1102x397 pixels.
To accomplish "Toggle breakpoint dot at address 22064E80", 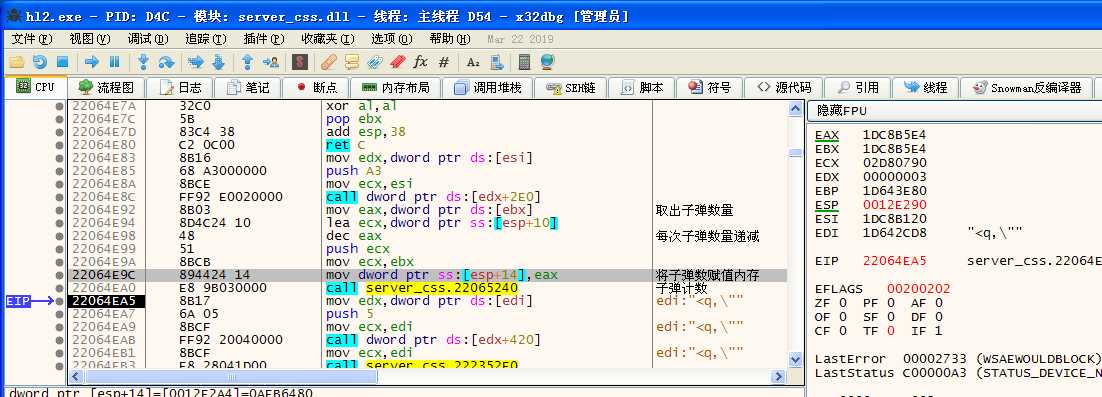I will (60, 145).
